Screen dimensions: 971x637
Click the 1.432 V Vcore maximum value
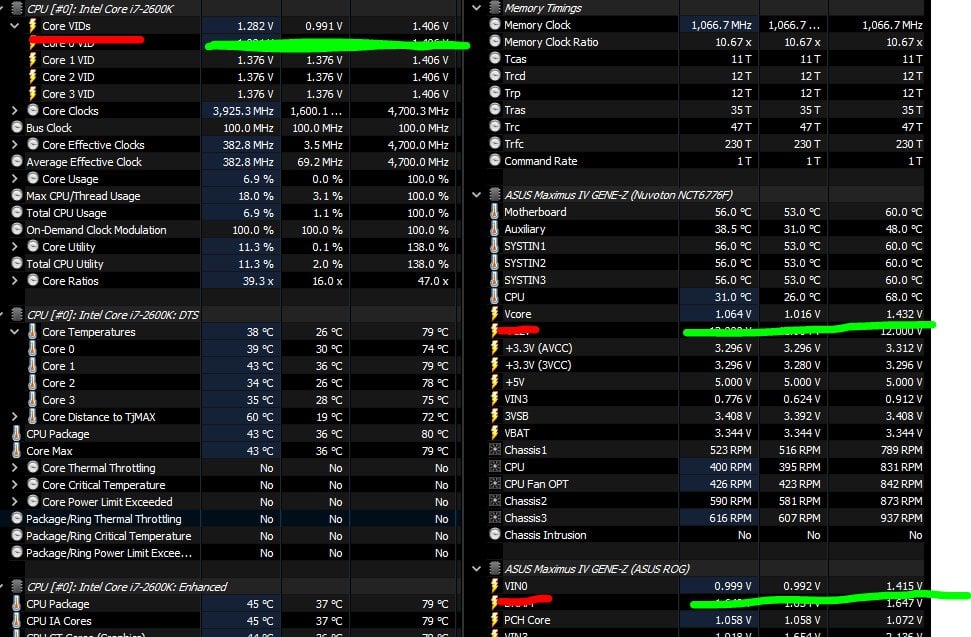[x=904, y=314]
